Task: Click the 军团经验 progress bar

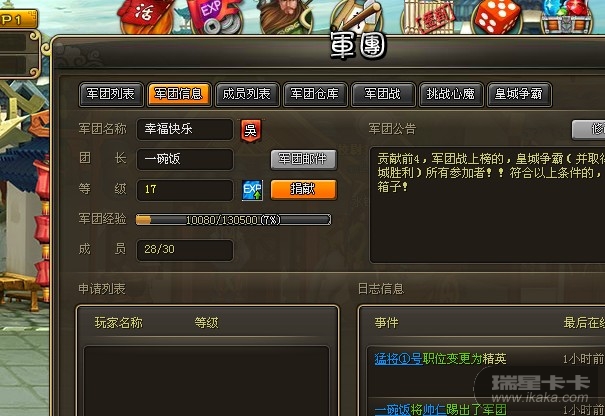Action: (233, 220)
